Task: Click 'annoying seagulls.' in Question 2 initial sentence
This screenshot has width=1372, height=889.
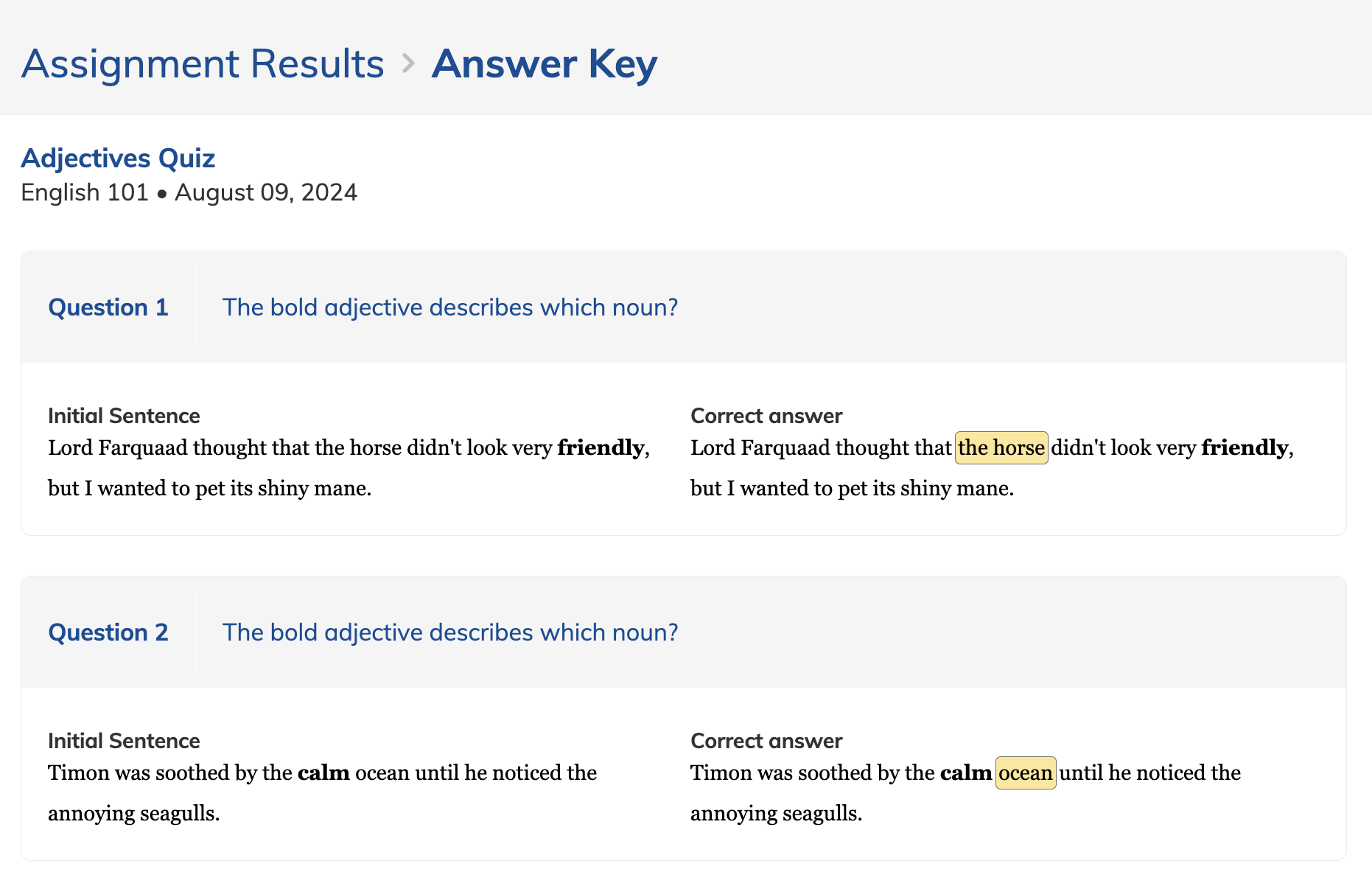Action: (133, 813)
